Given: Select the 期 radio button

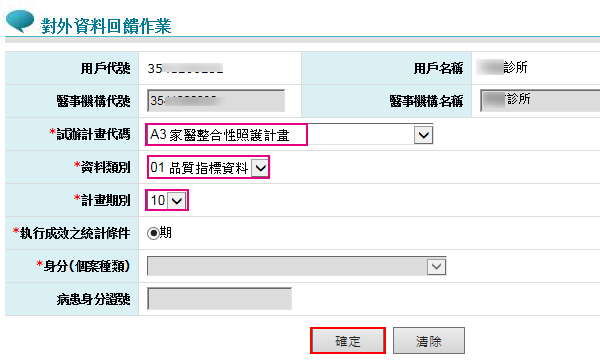Looking at the screenshot, I should pyautogui.click(x=153, y=233).
